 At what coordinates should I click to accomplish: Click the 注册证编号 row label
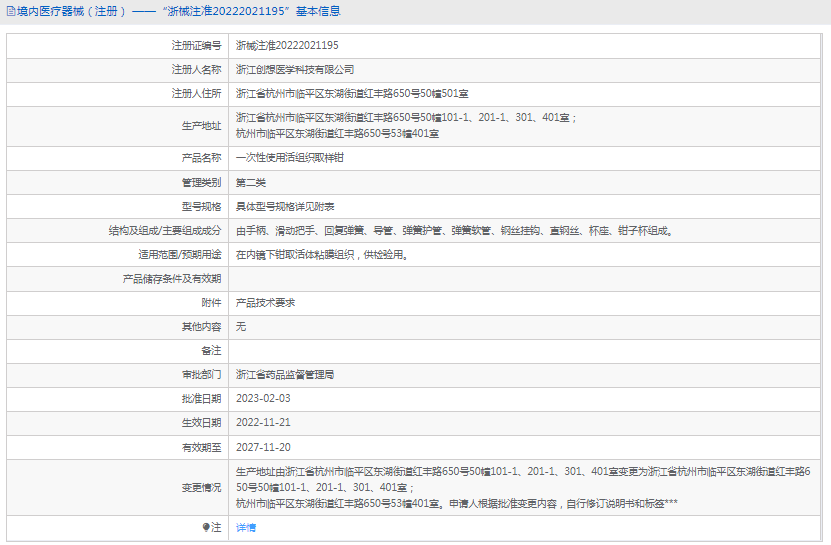[x=196, y=46]
